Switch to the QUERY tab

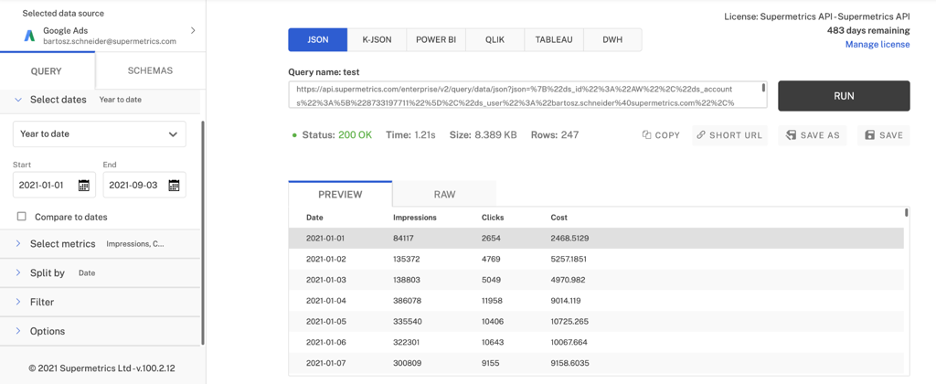click(47, 71)
